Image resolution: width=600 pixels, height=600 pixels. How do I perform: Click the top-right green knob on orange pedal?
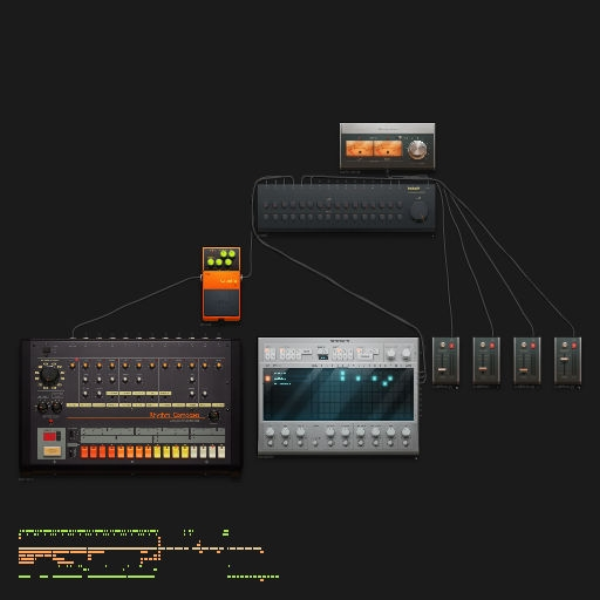click(x=232, y=253)
